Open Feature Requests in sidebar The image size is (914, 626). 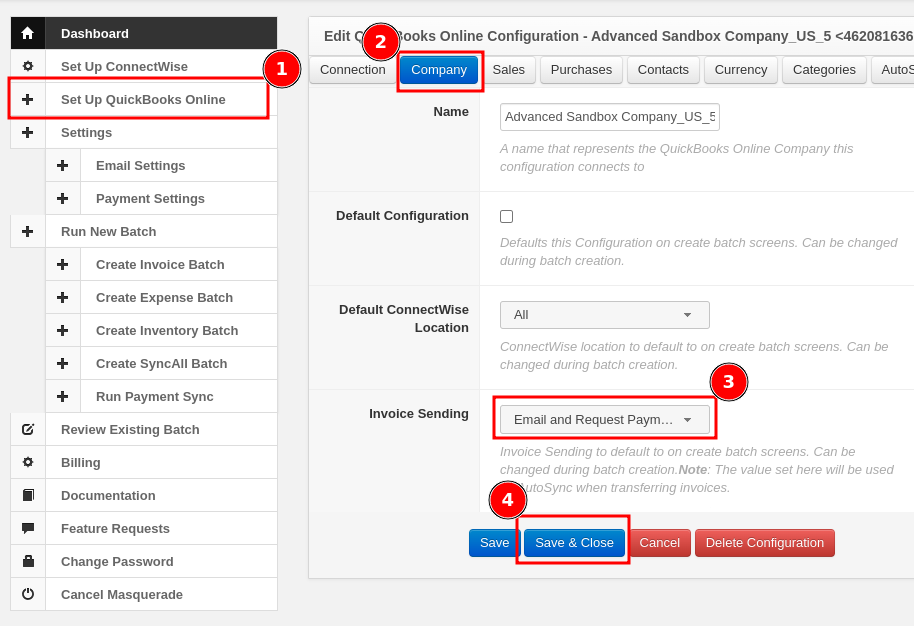[x=161, y=529]
